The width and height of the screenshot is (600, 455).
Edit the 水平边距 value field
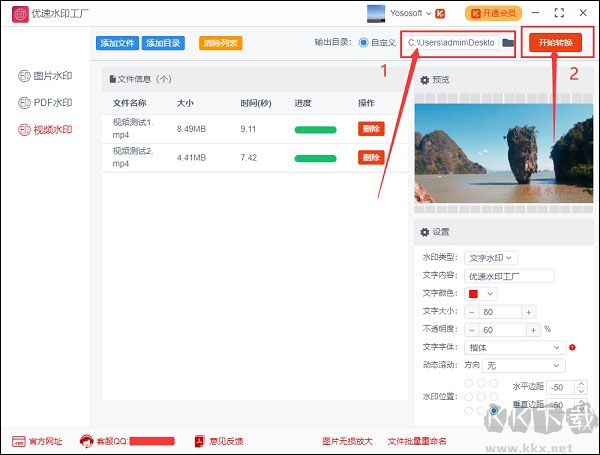(x=561, y=387)
